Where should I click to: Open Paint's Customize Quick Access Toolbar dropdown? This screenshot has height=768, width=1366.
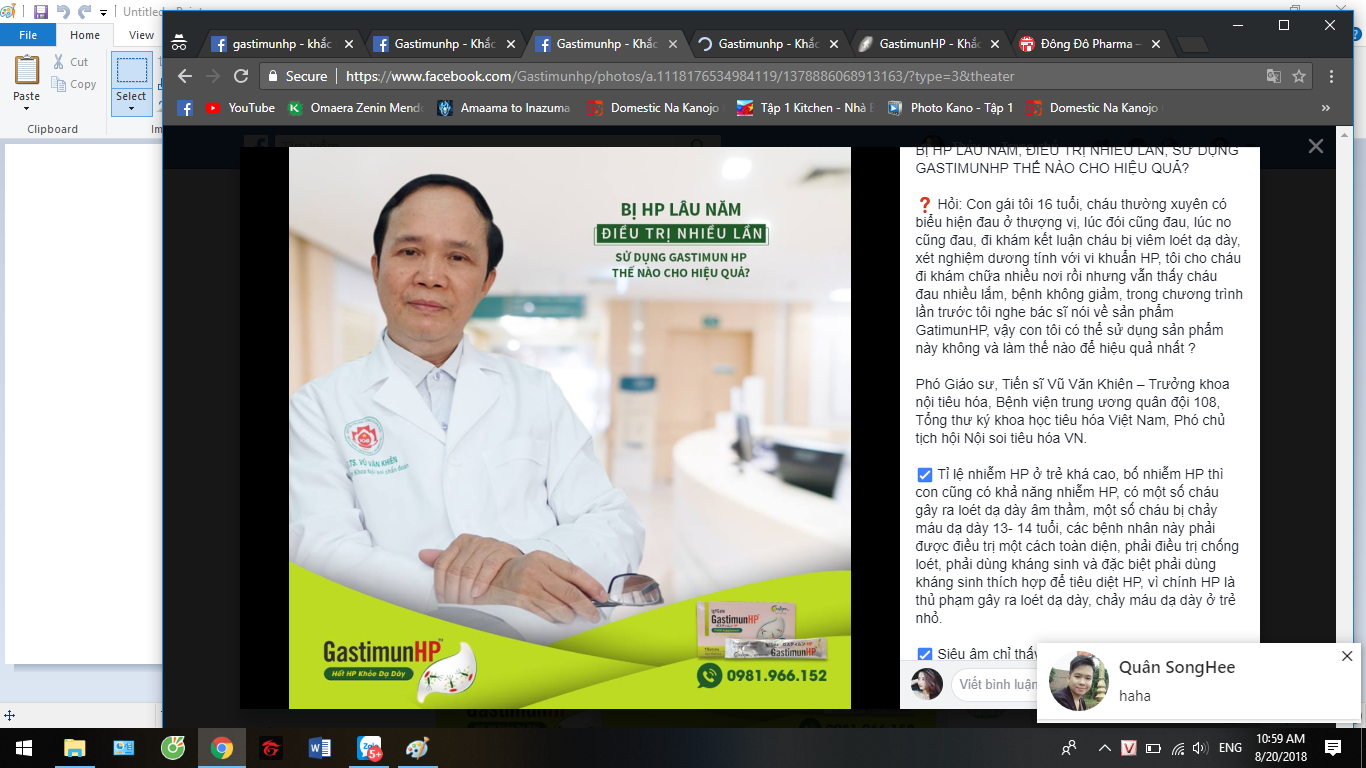(x=103, y=13)
